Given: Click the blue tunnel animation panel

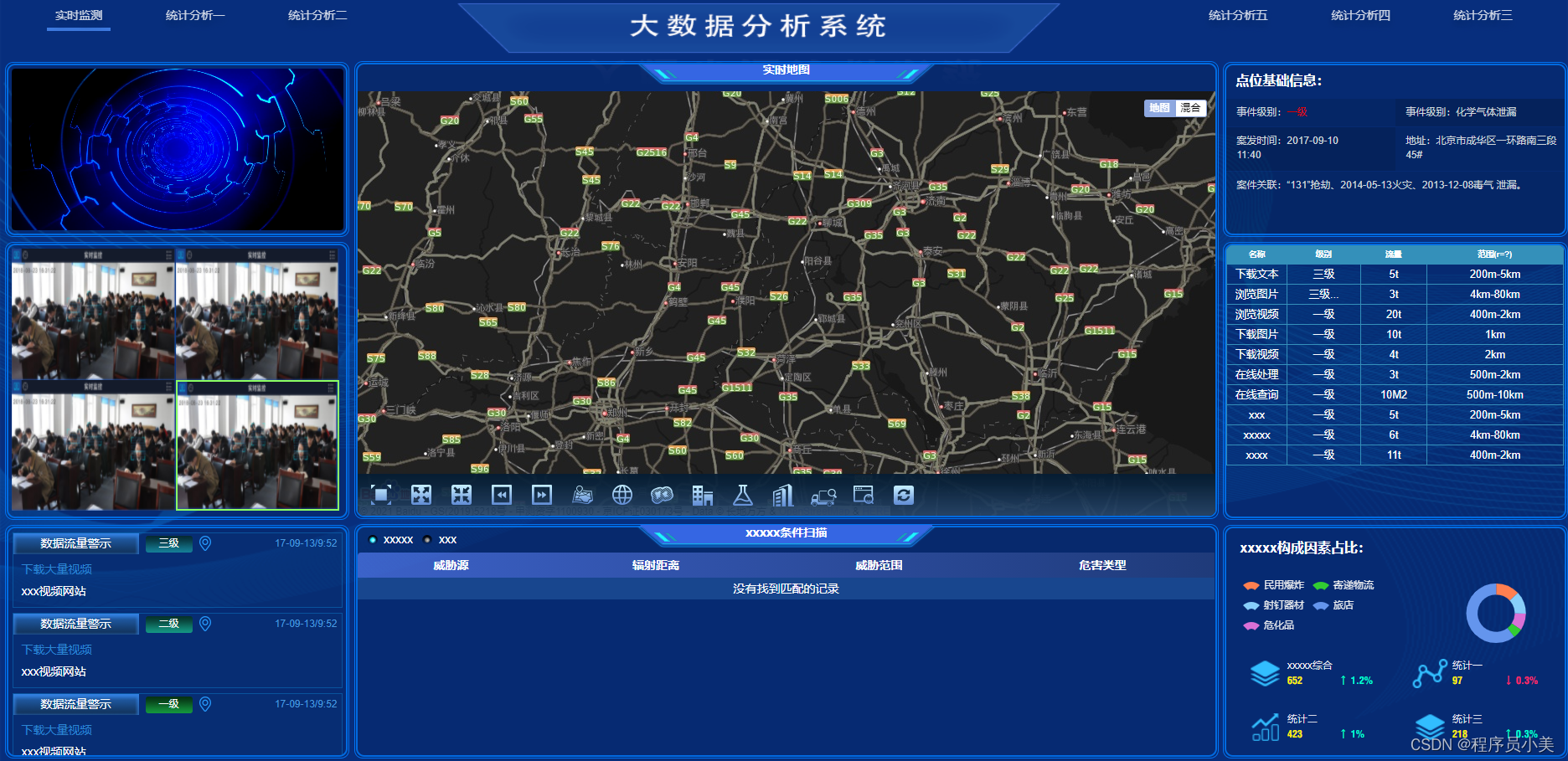Looking at the screenshot, I should pyautogui.click(x=177, y=149).
